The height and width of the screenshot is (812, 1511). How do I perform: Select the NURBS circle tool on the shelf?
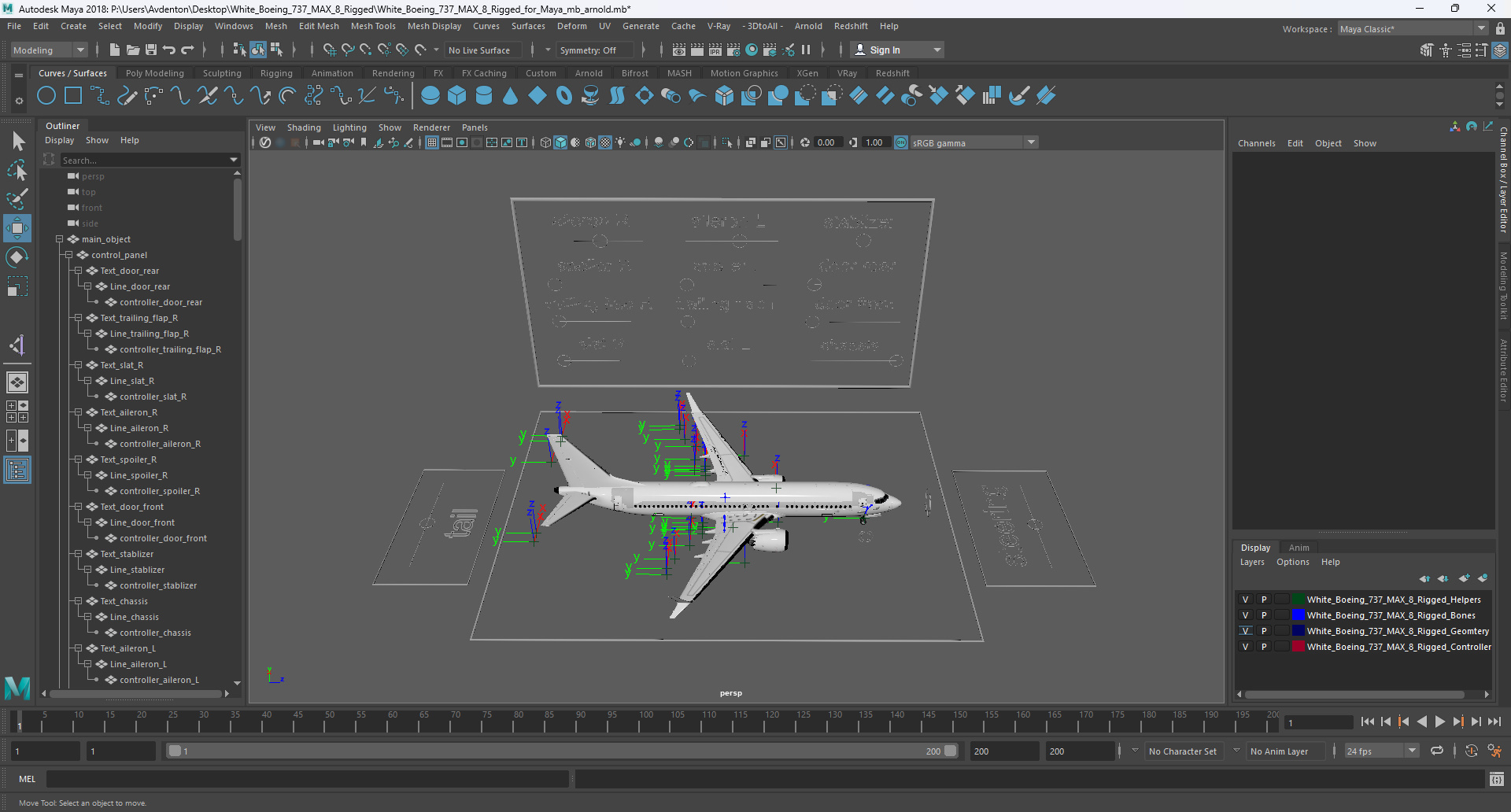click(46, 96)
